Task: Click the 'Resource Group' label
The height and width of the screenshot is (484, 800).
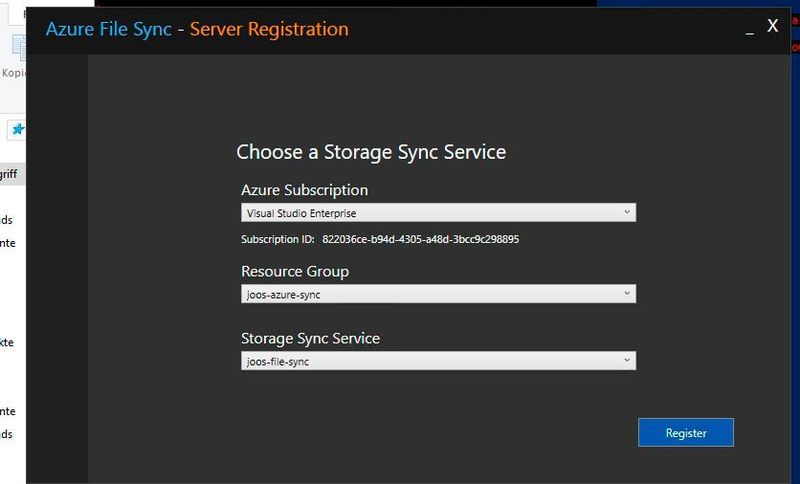Action: point(295,271)
